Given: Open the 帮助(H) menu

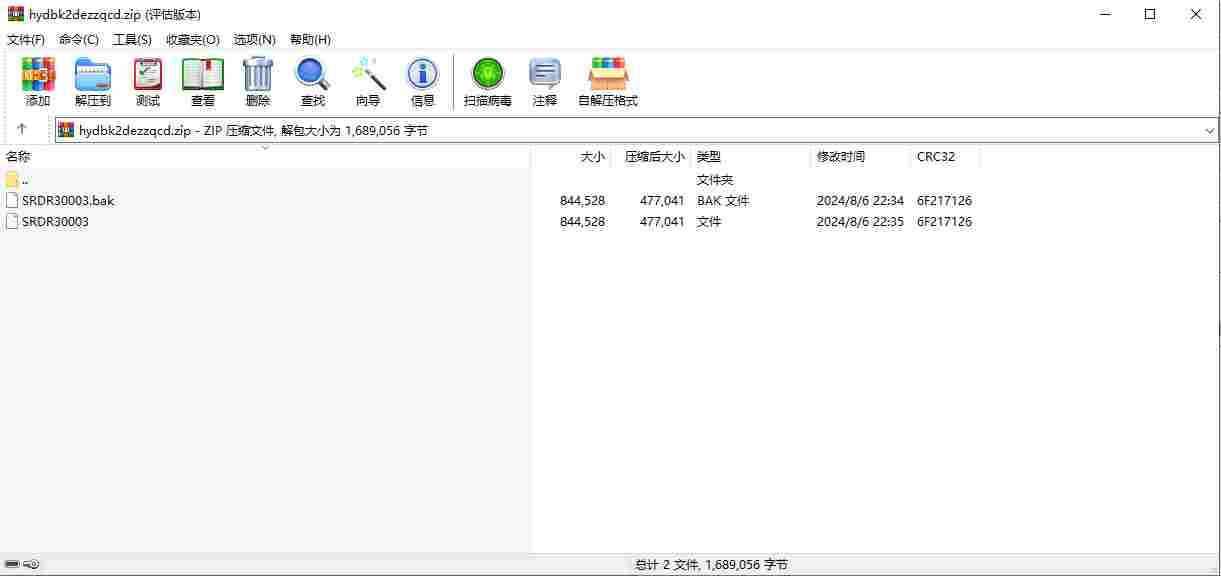Looking at the screenshot, I should (x=310, y=39).
